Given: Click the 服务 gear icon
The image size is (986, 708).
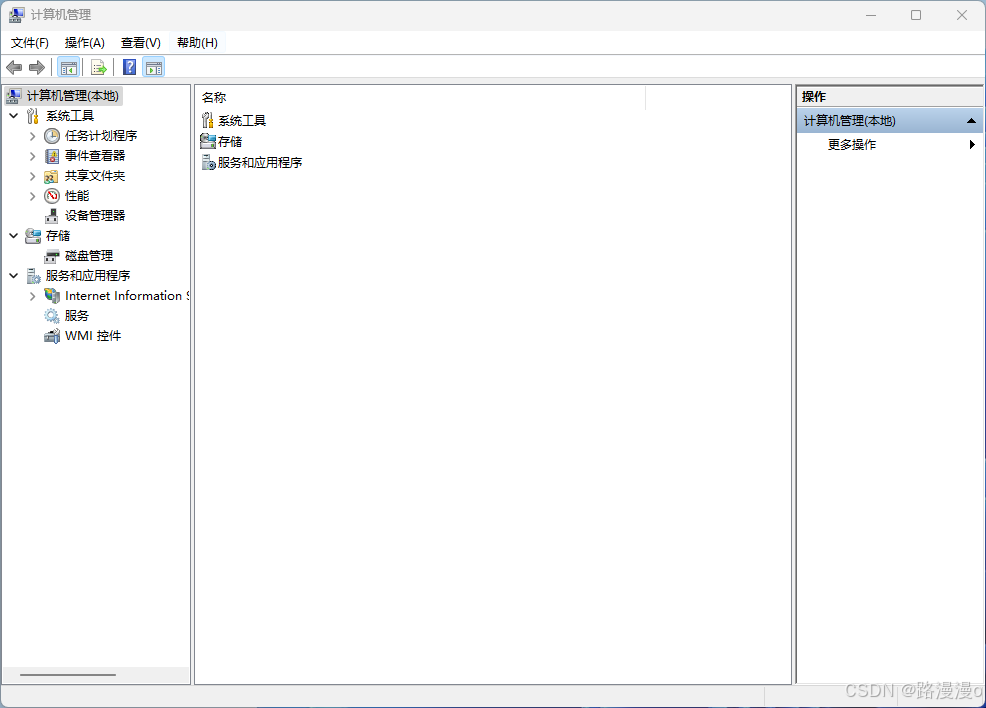Looking at the screenshot, I should click(52, 316).
